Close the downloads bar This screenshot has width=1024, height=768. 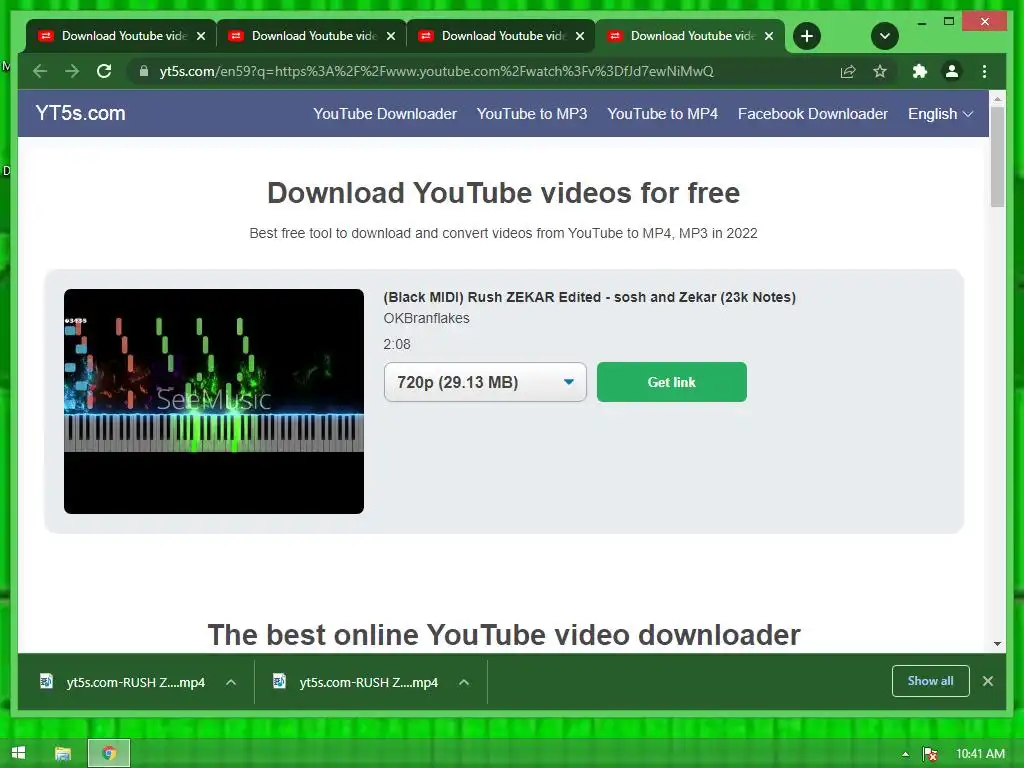(x=988, y=680)
